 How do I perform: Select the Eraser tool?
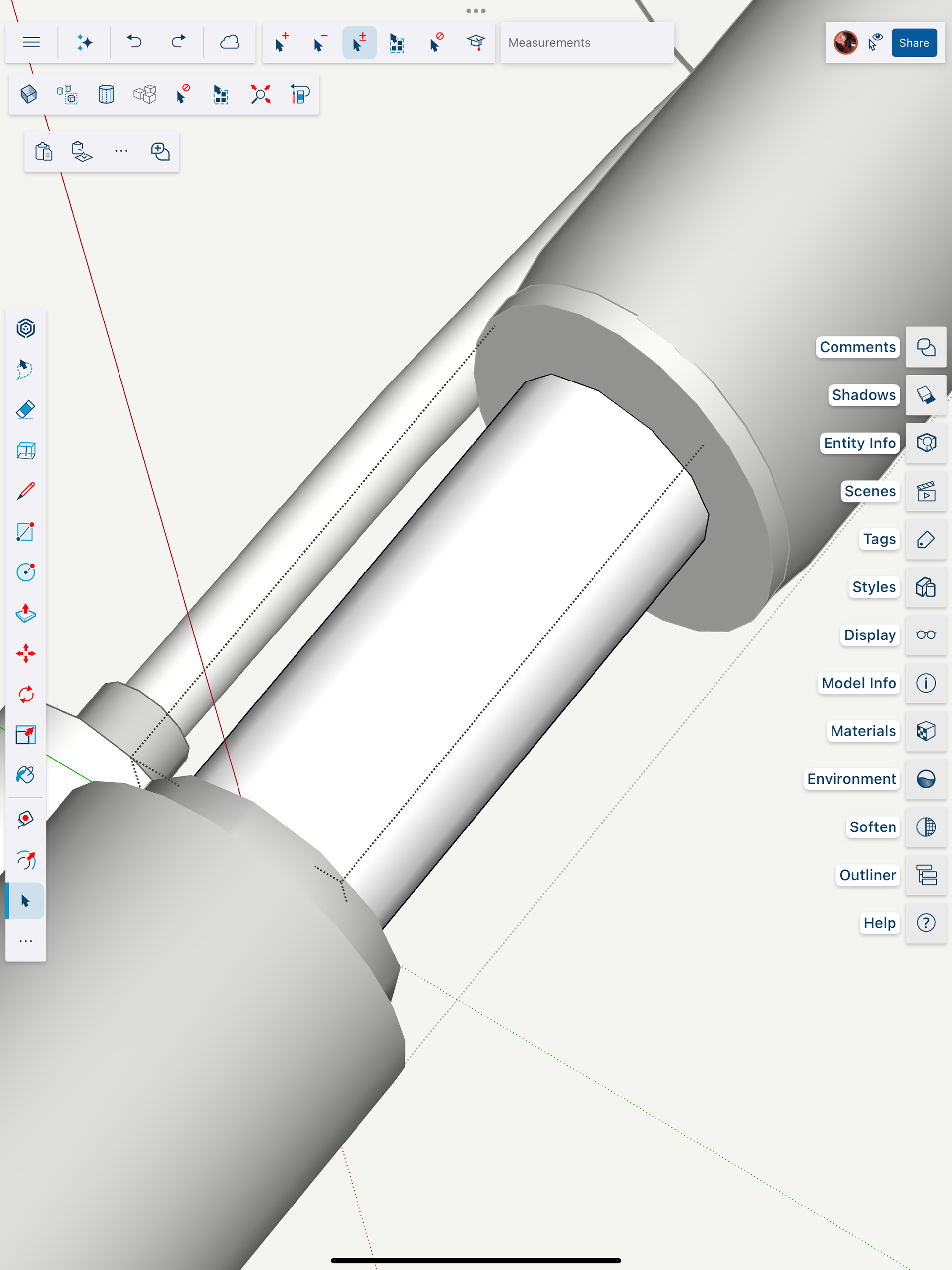coord(25,409)
